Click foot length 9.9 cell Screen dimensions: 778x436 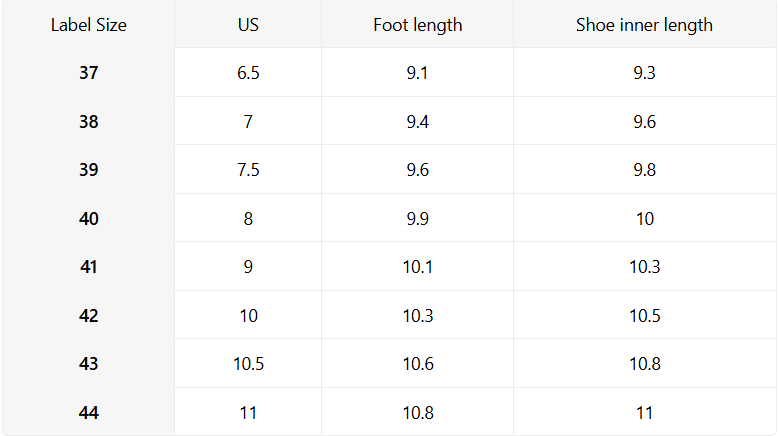418,219
